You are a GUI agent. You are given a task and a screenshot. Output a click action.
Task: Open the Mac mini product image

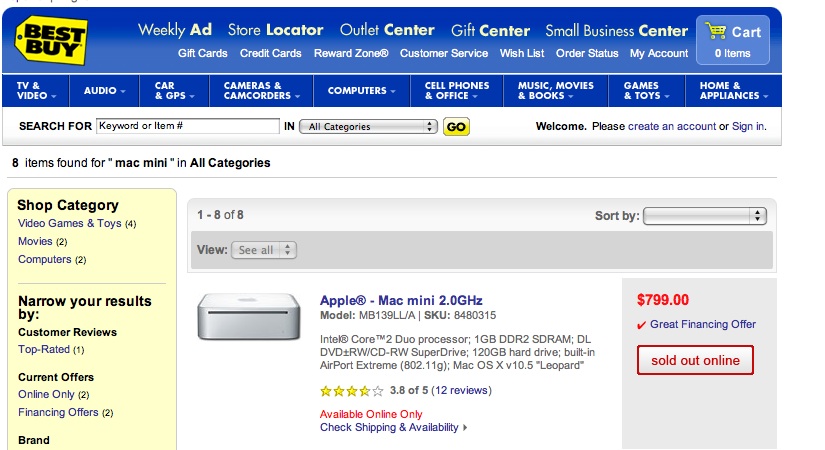tap(249, 316)
